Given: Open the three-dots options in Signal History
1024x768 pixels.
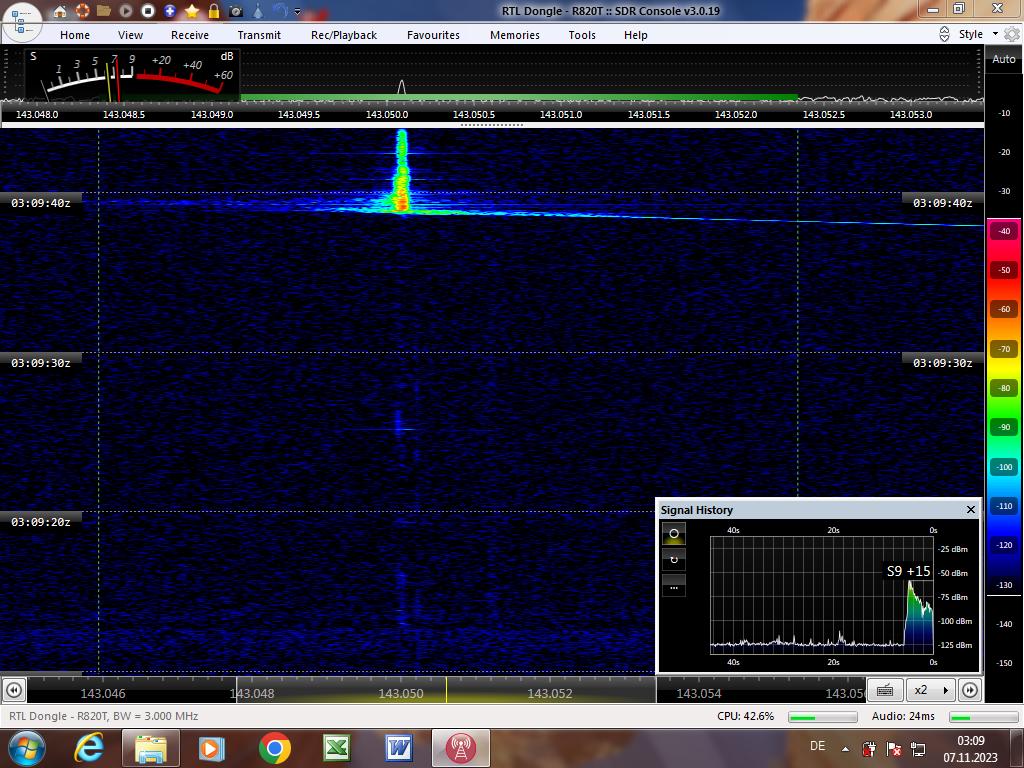Looking at the screenshot, I should 674,586.
